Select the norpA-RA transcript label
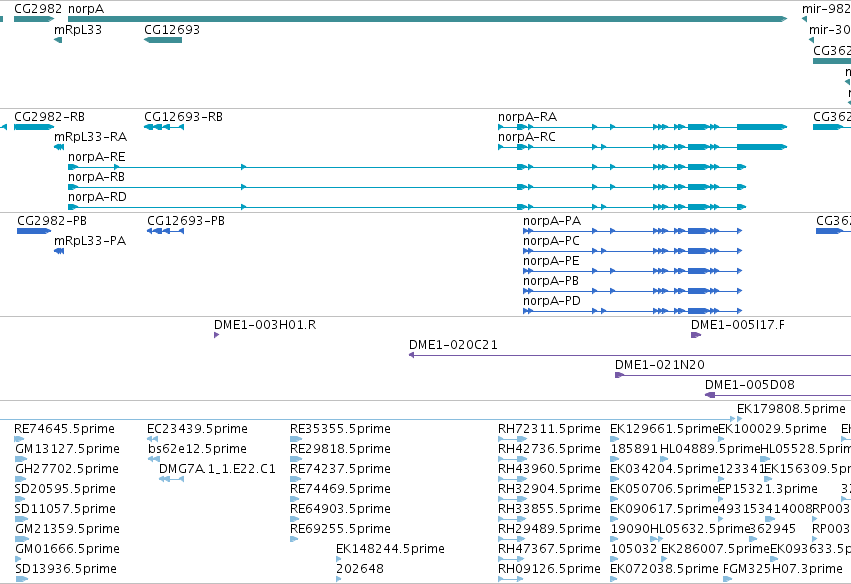 (528, 117)
